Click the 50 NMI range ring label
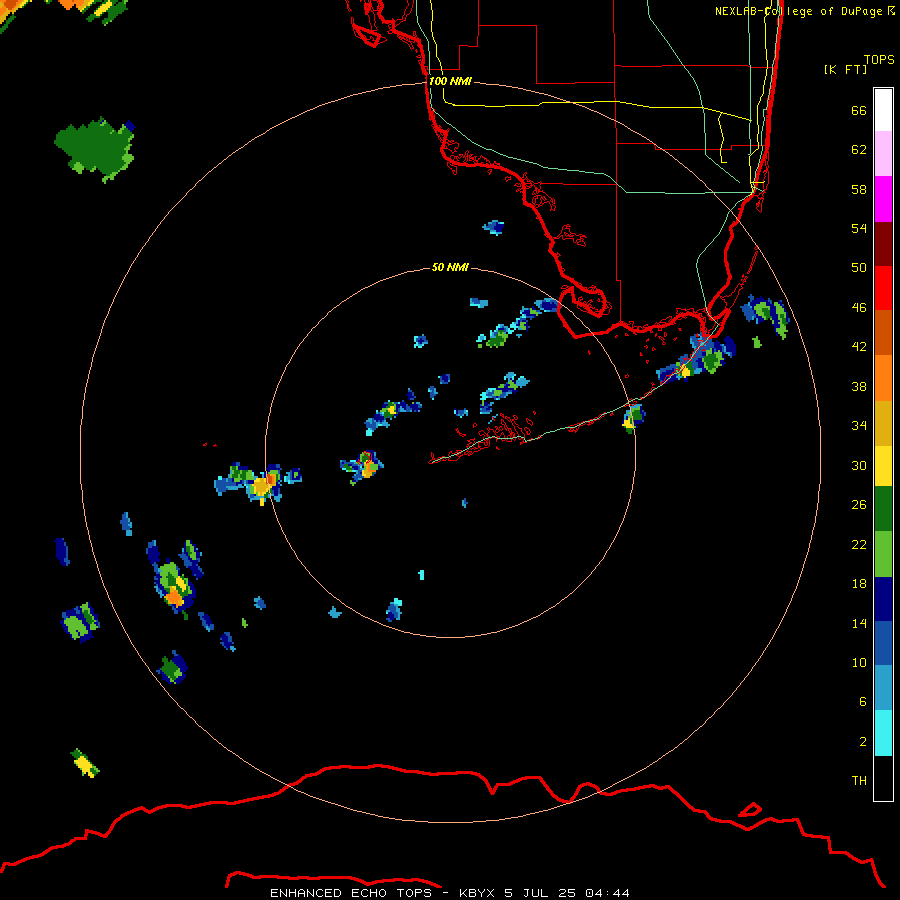Viewport: 900px width, 900px height. [450, 267]
